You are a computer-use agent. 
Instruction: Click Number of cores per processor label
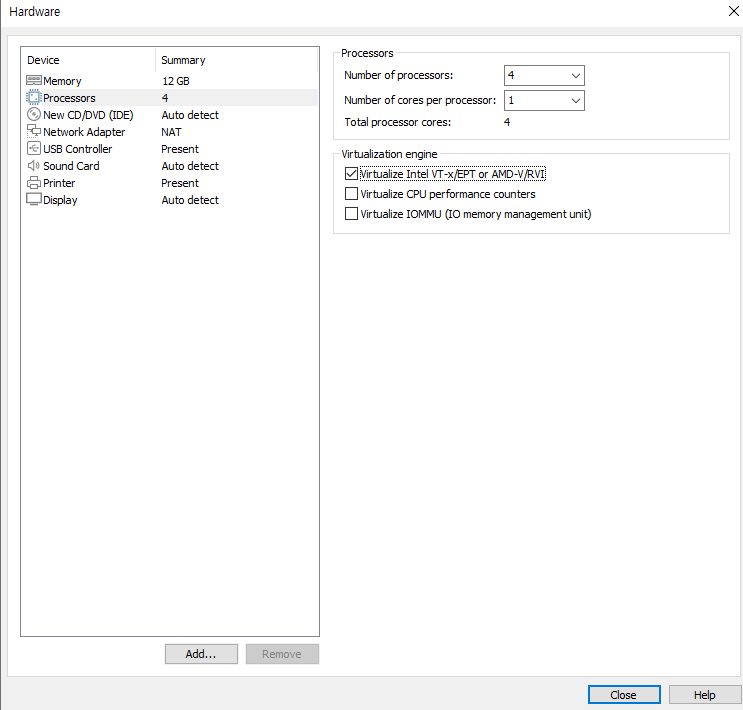[420, 100]
